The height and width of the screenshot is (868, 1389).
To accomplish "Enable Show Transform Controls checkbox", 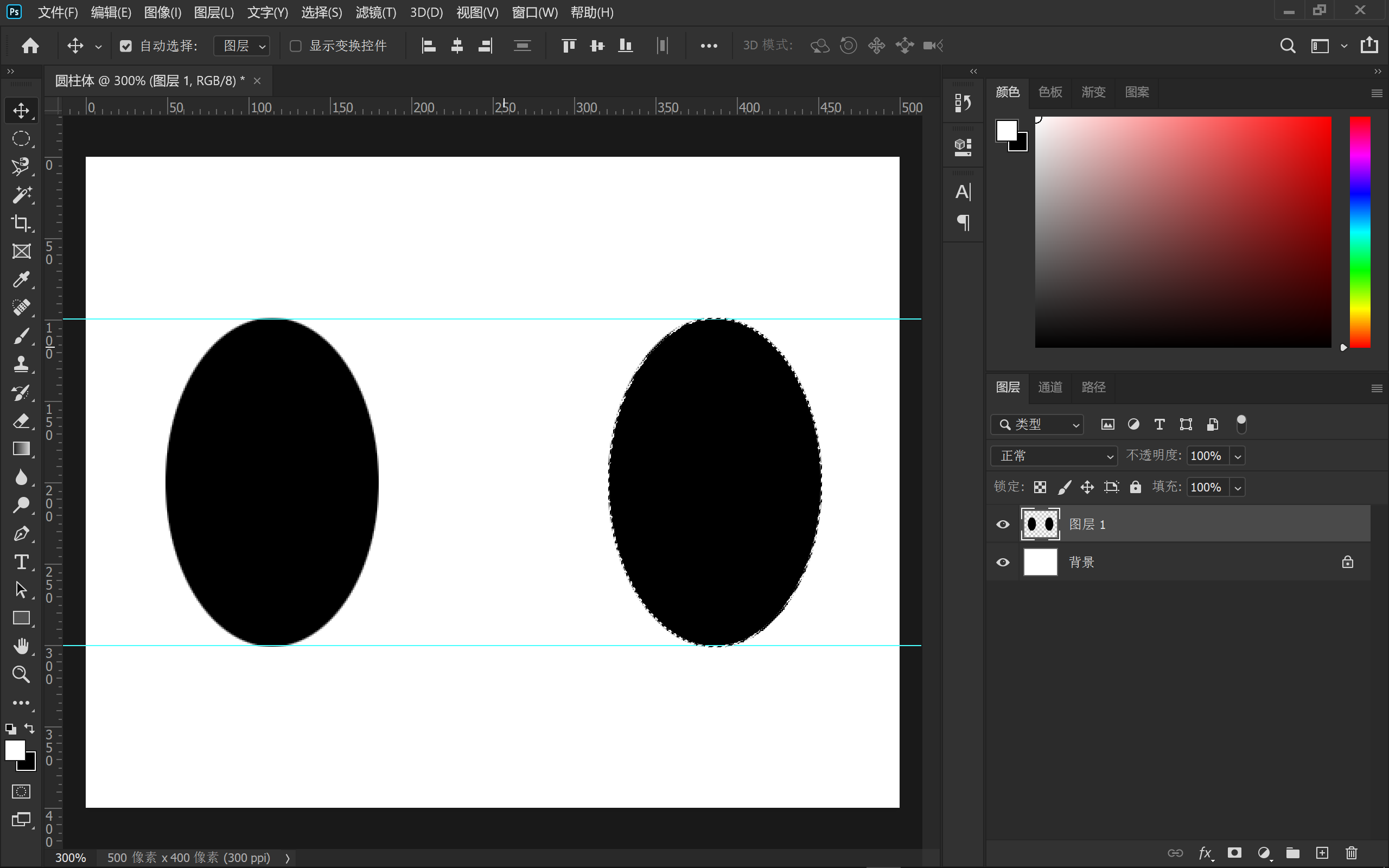I will (296, 46).
